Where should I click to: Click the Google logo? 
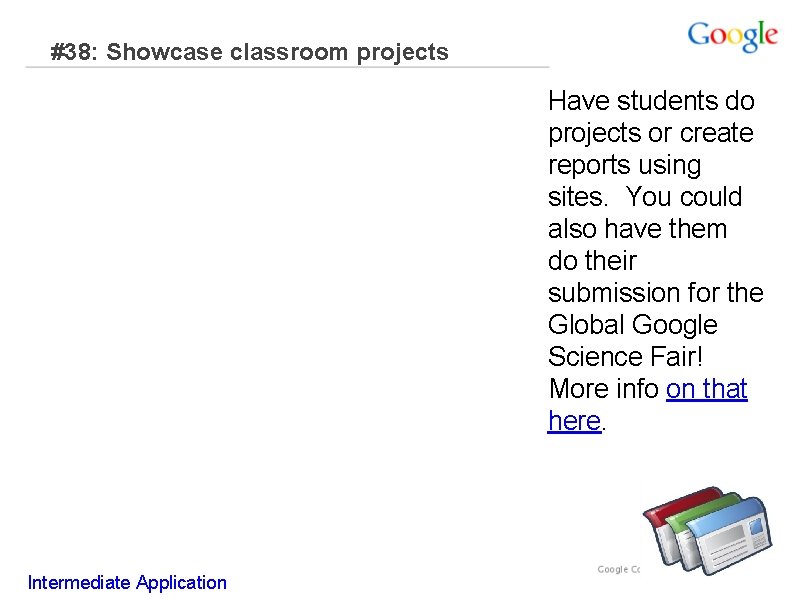tap(732, 37)
